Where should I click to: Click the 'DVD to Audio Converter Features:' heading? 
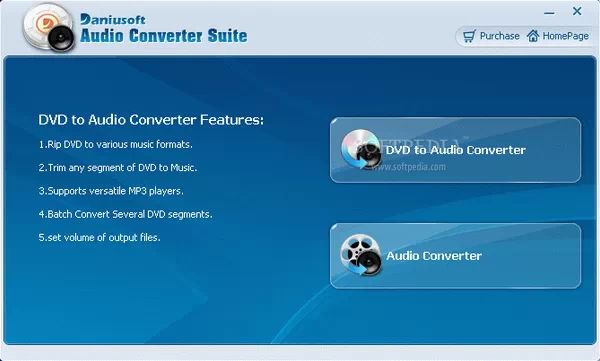[151, 120]
